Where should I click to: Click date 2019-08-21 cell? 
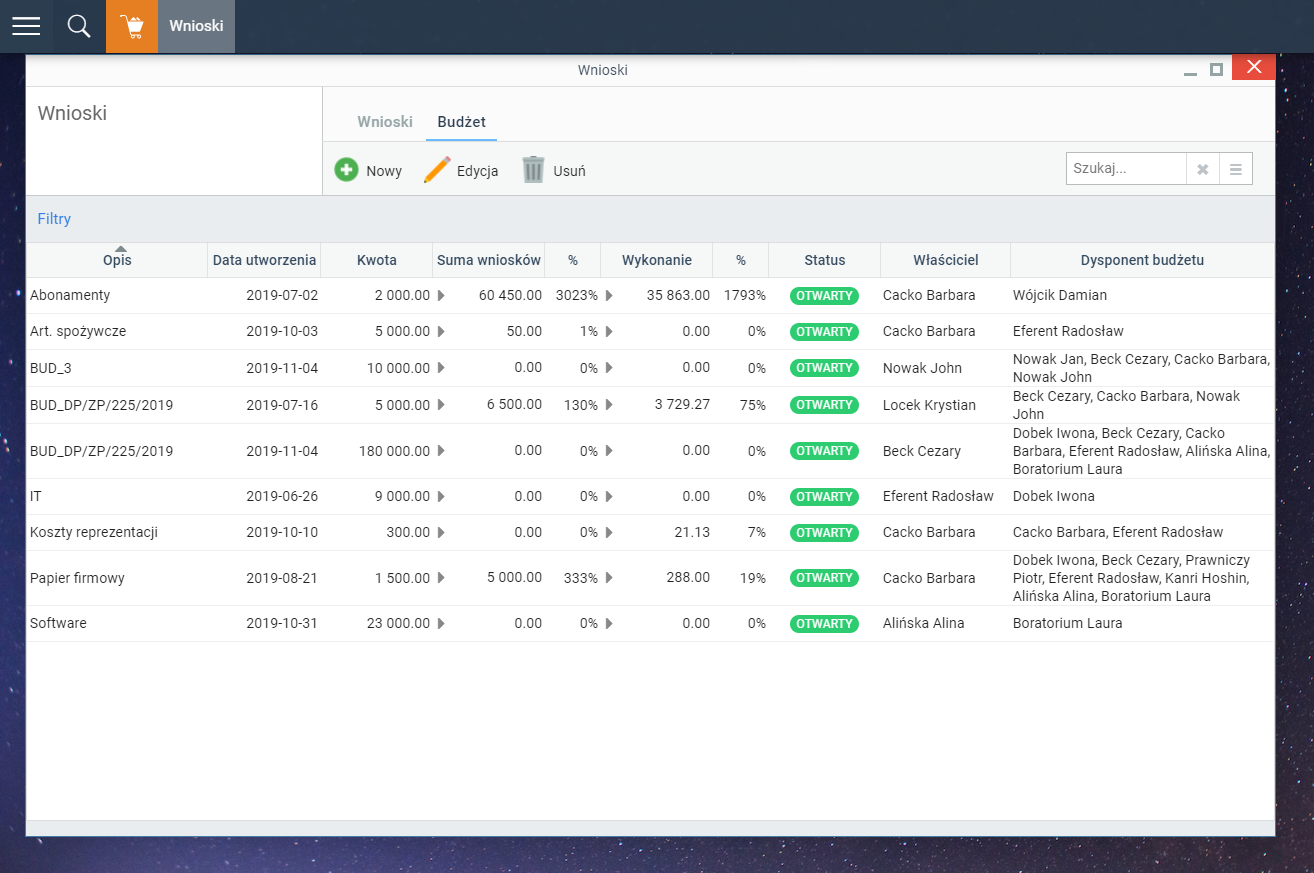(282, 578)
